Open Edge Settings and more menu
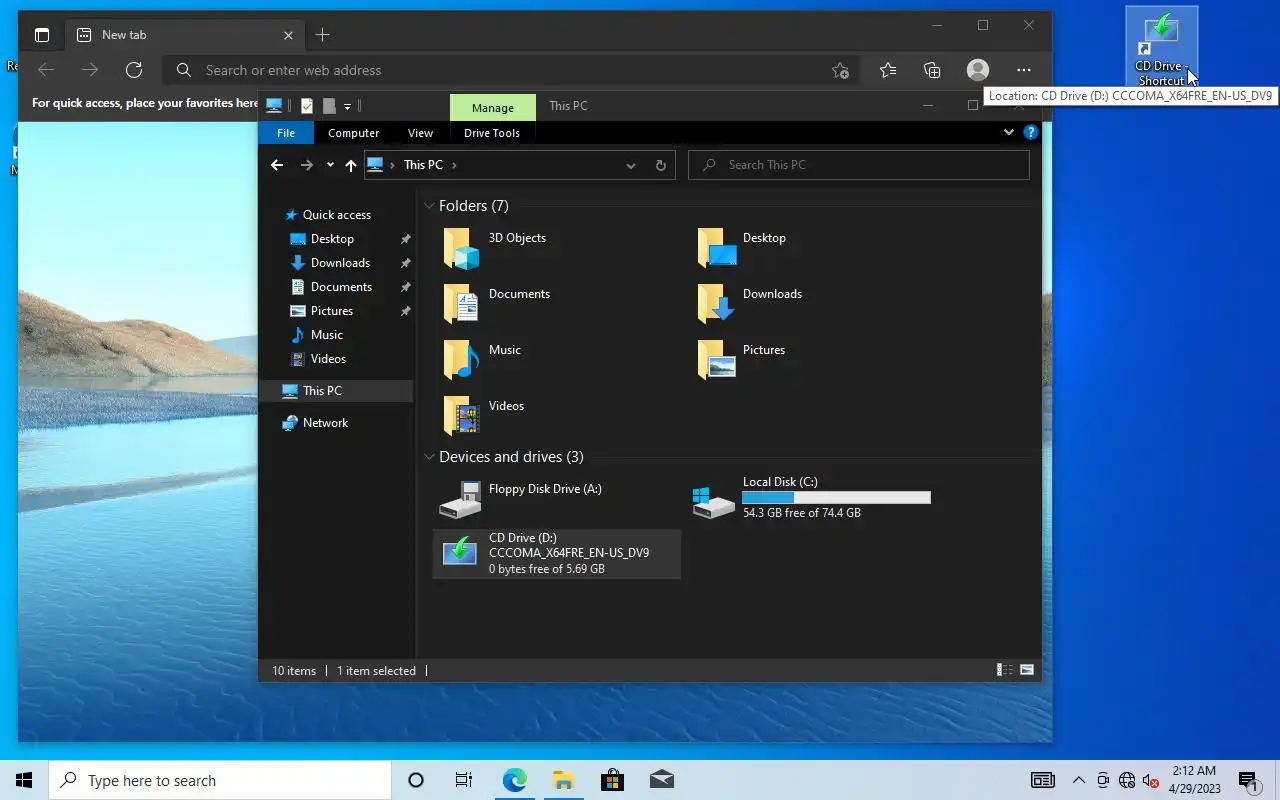 coord(1023,70)
